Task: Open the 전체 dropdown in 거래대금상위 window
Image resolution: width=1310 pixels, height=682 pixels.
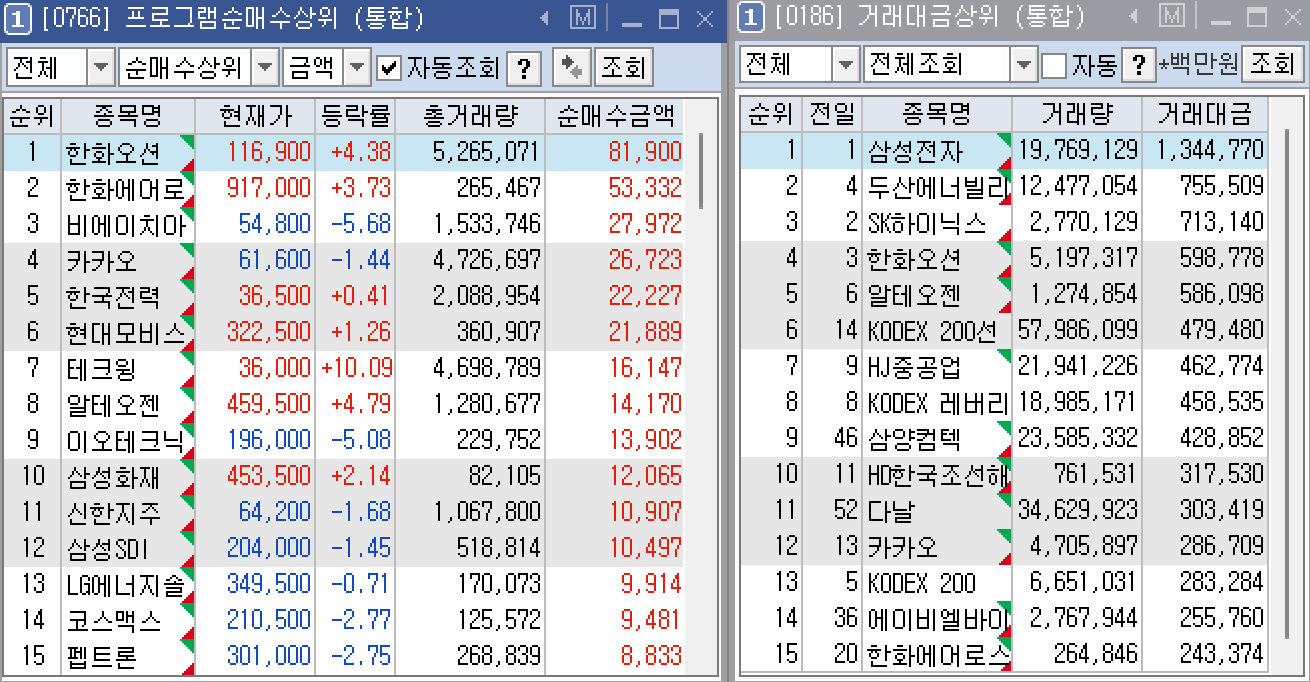Action: click(846, 65)
